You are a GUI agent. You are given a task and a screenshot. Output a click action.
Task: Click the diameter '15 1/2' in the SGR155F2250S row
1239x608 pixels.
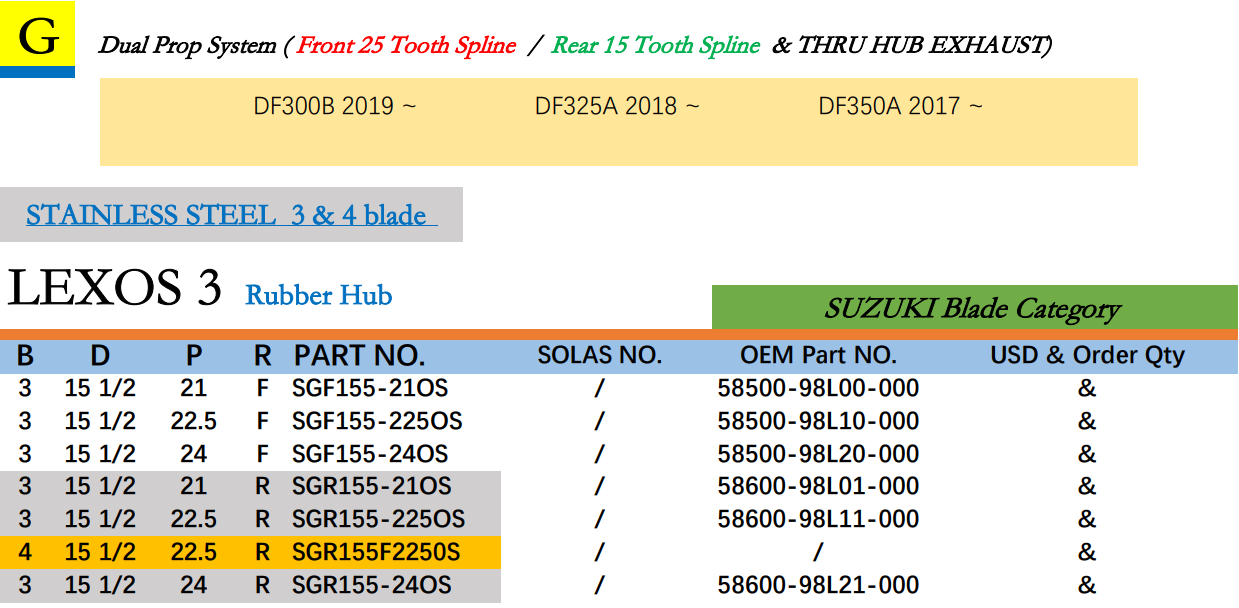pos(100,553)
